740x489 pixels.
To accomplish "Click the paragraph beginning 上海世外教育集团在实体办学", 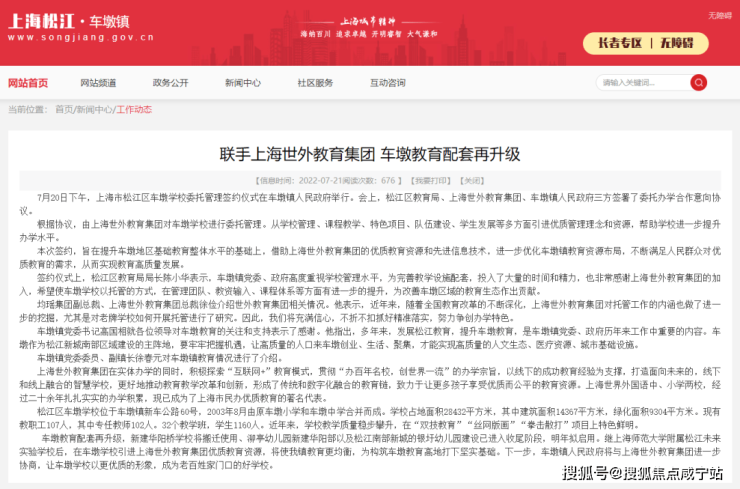I will coord(370,385).
